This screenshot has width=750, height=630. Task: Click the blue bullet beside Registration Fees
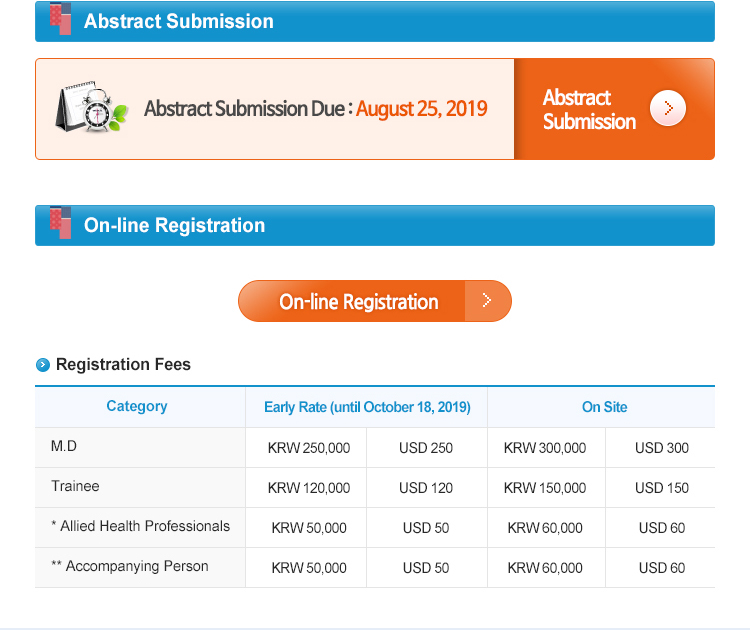point(43,365)
